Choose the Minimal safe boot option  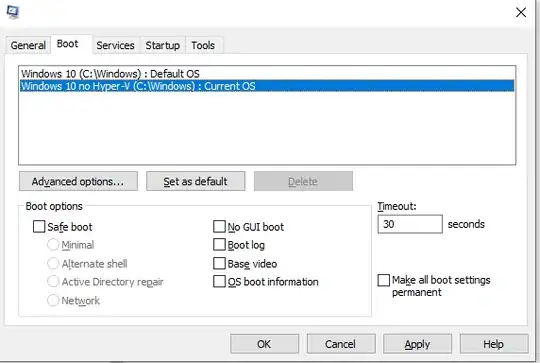(x=53, y=245)
